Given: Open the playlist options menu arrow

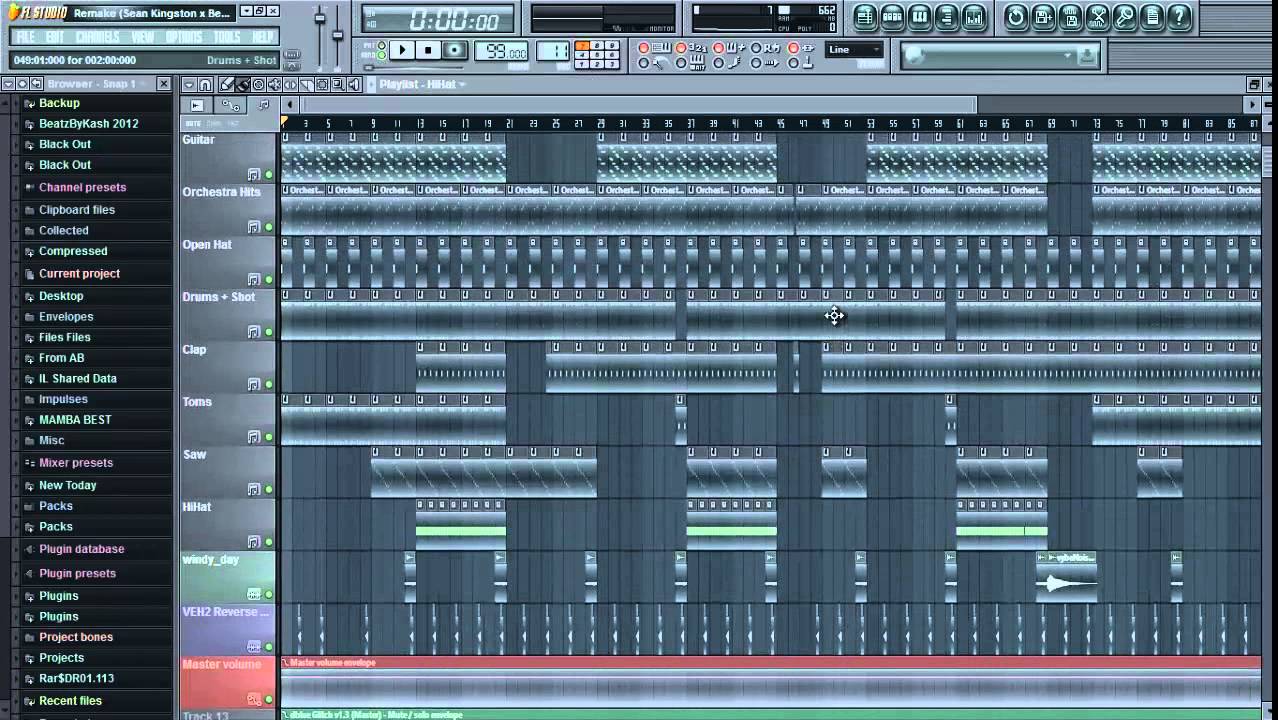Looking at the screenshot, I should pyautogui.click(x=189, y=85).
